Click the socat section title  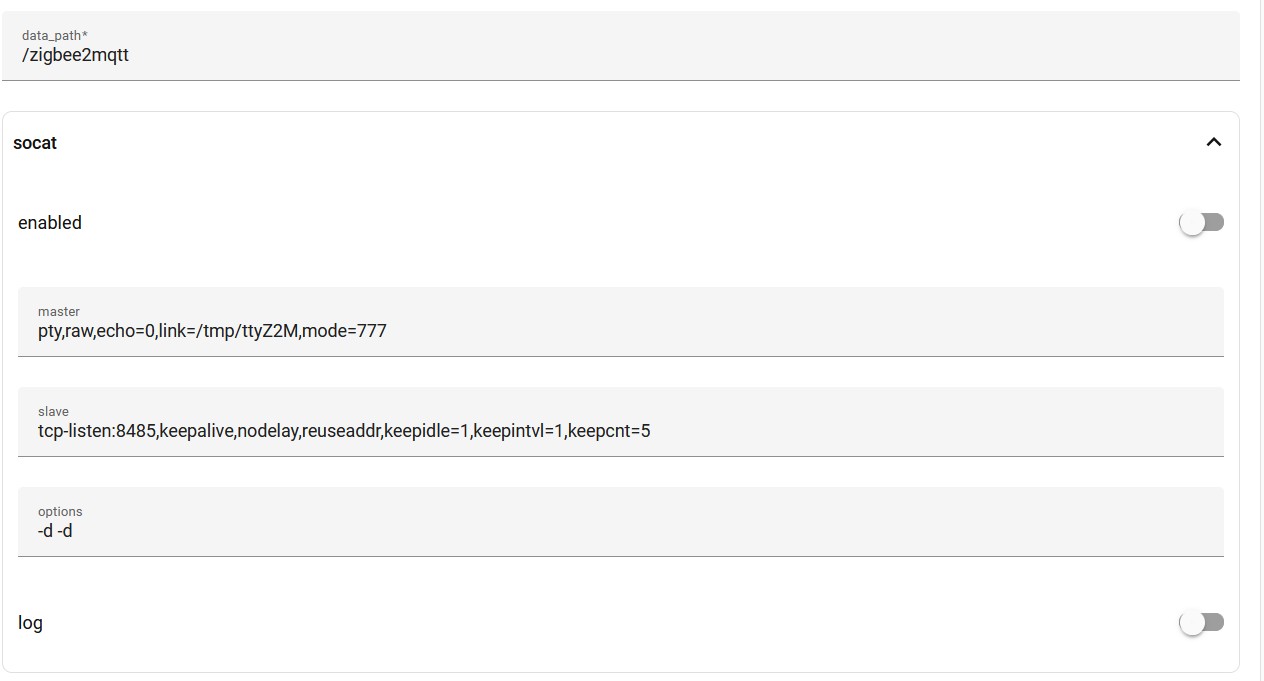pos(35,143)
